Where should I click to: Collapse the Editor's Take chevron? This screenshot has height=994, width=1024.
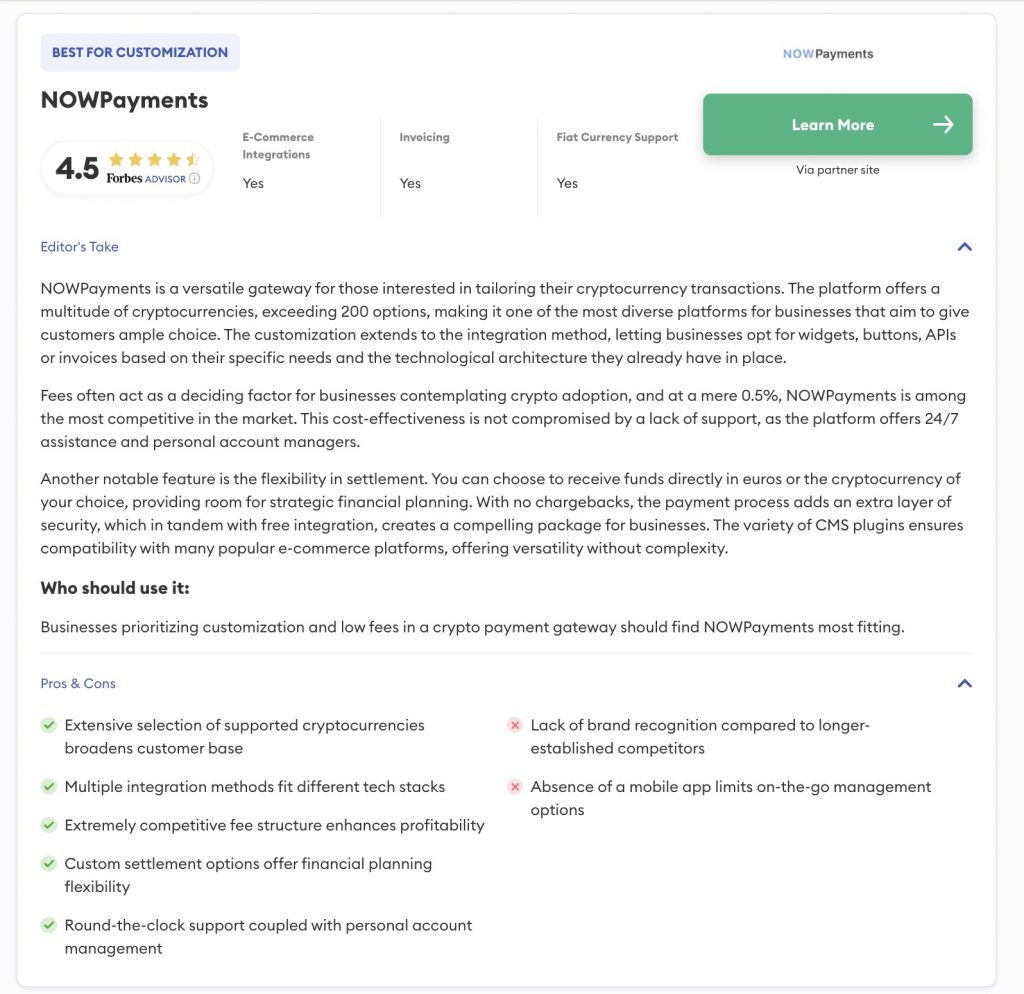[x=965, y=247]
